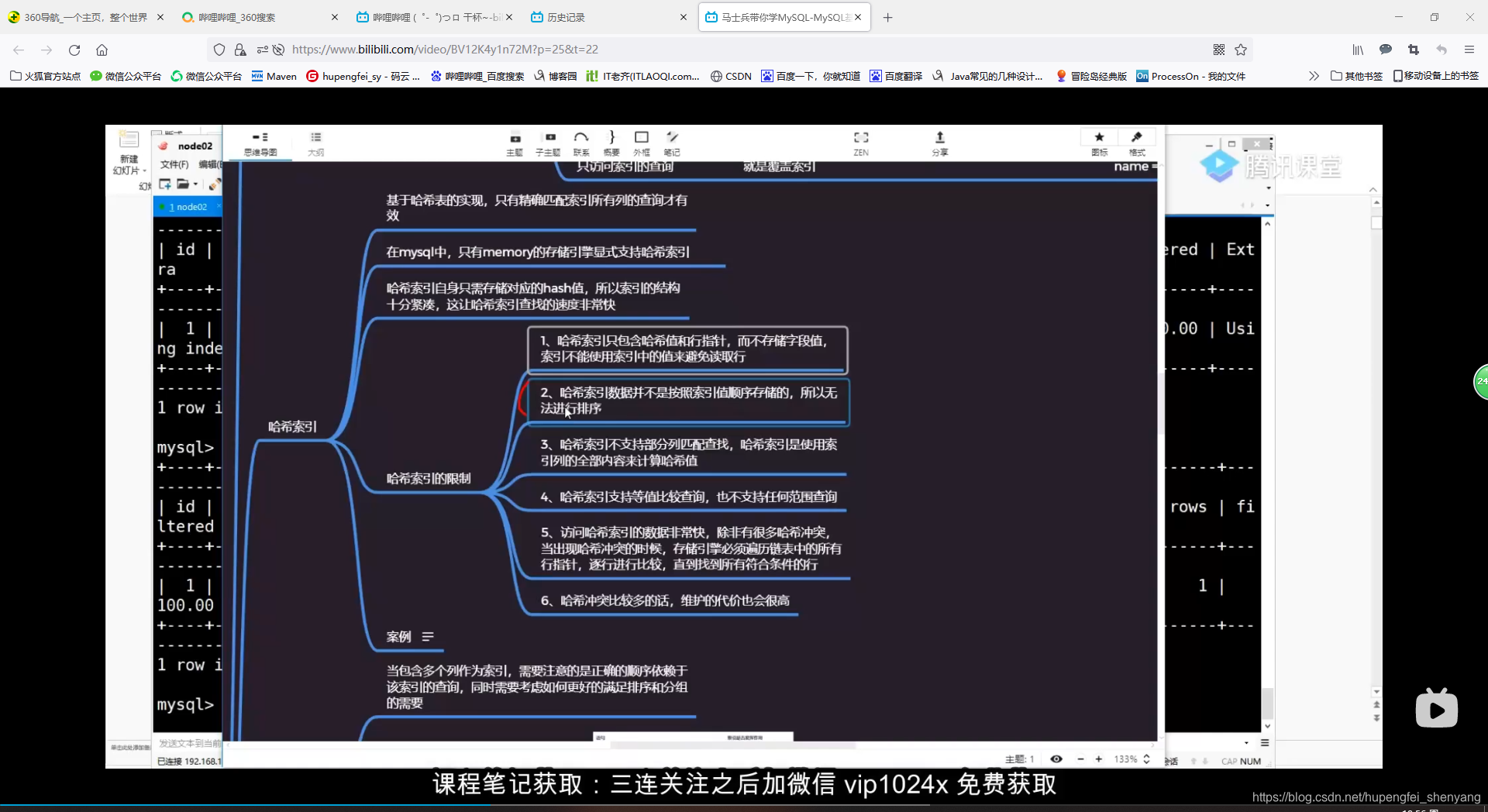
Task: Add a Subtopic node
Action: click(x=548, y=143)
